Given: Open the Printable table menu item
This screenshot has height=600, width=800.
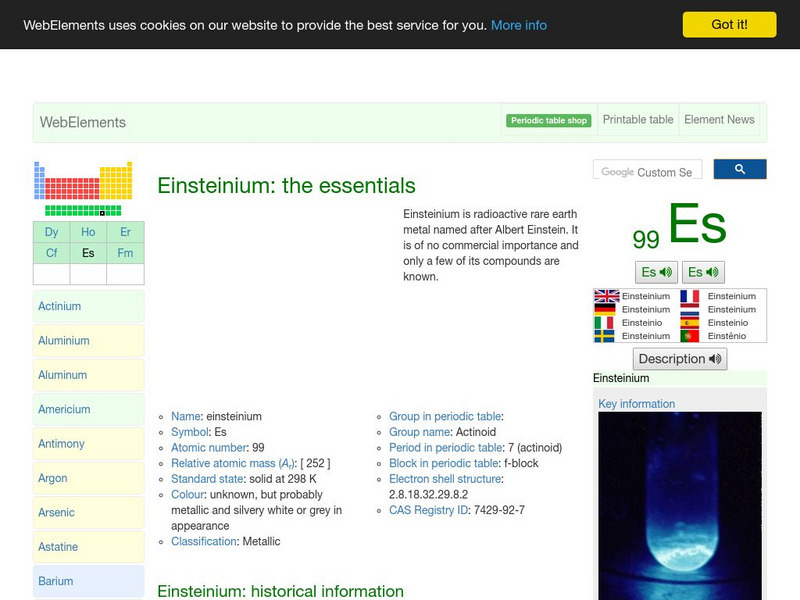Looking at the screenshot, I should 638,119.
